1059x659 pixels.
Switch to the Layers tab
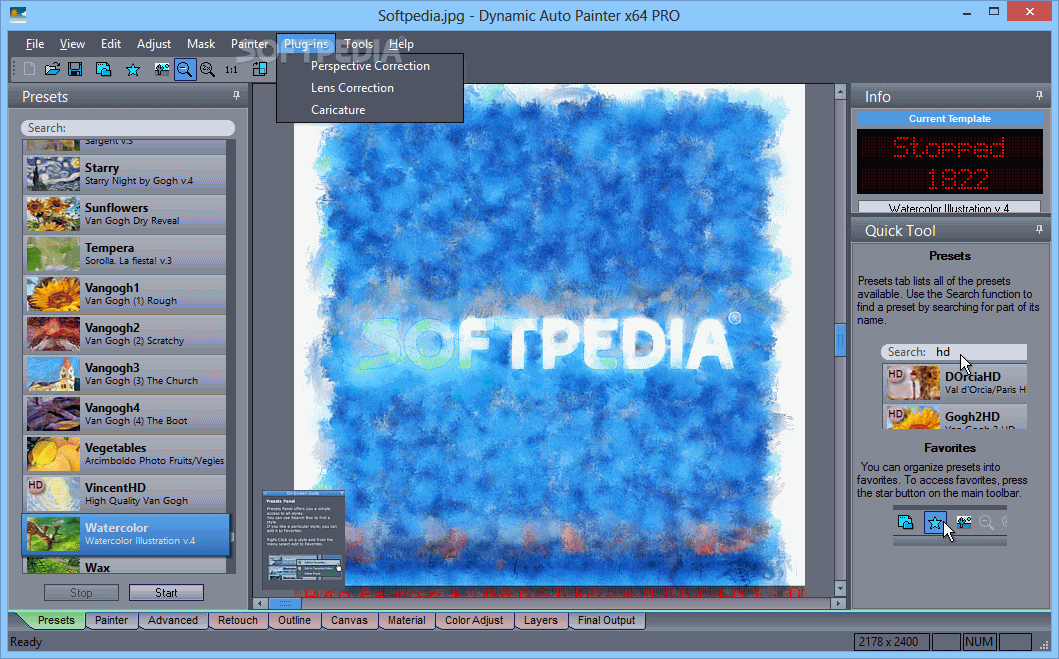(x=541, y=620)
